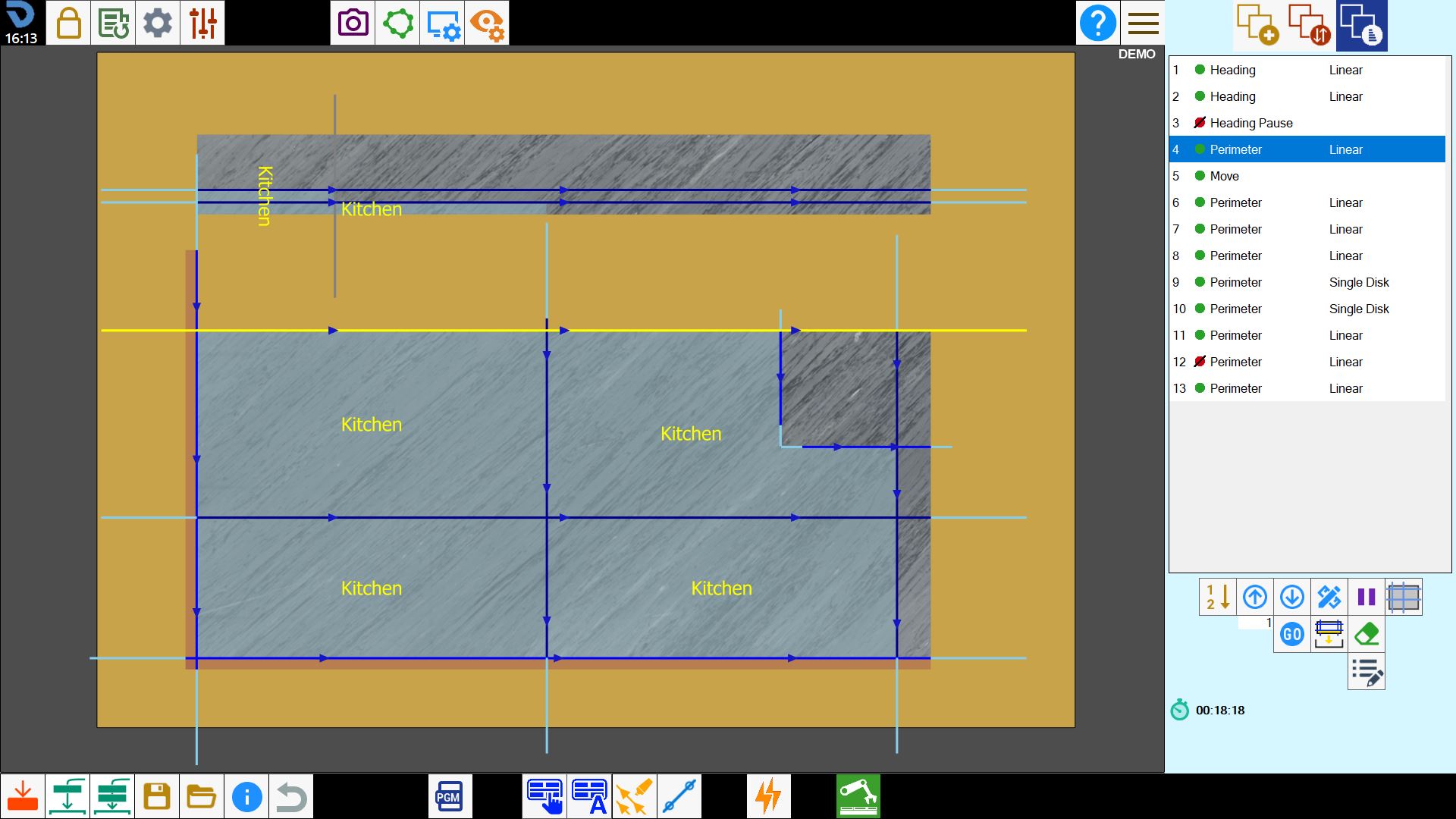Select the highlighted cut list view tab
1456x819 pixels.
pyautogui.click(x=1362, y=25)
